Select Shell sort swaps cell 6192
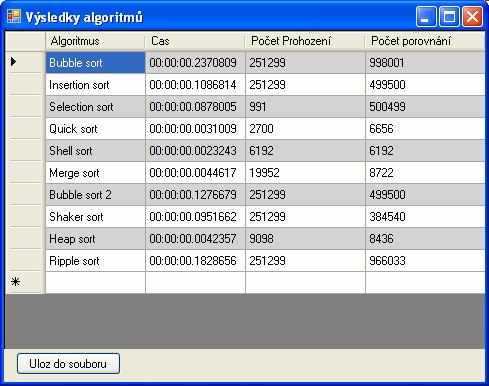Image resolution: width=489 pixels, height=386 pixels. [305, 151]
